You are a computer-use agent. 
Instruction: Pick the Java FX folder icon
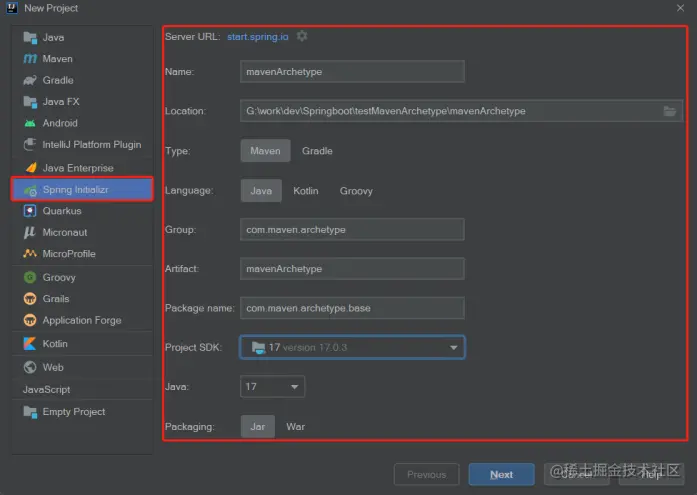[30, 102]
